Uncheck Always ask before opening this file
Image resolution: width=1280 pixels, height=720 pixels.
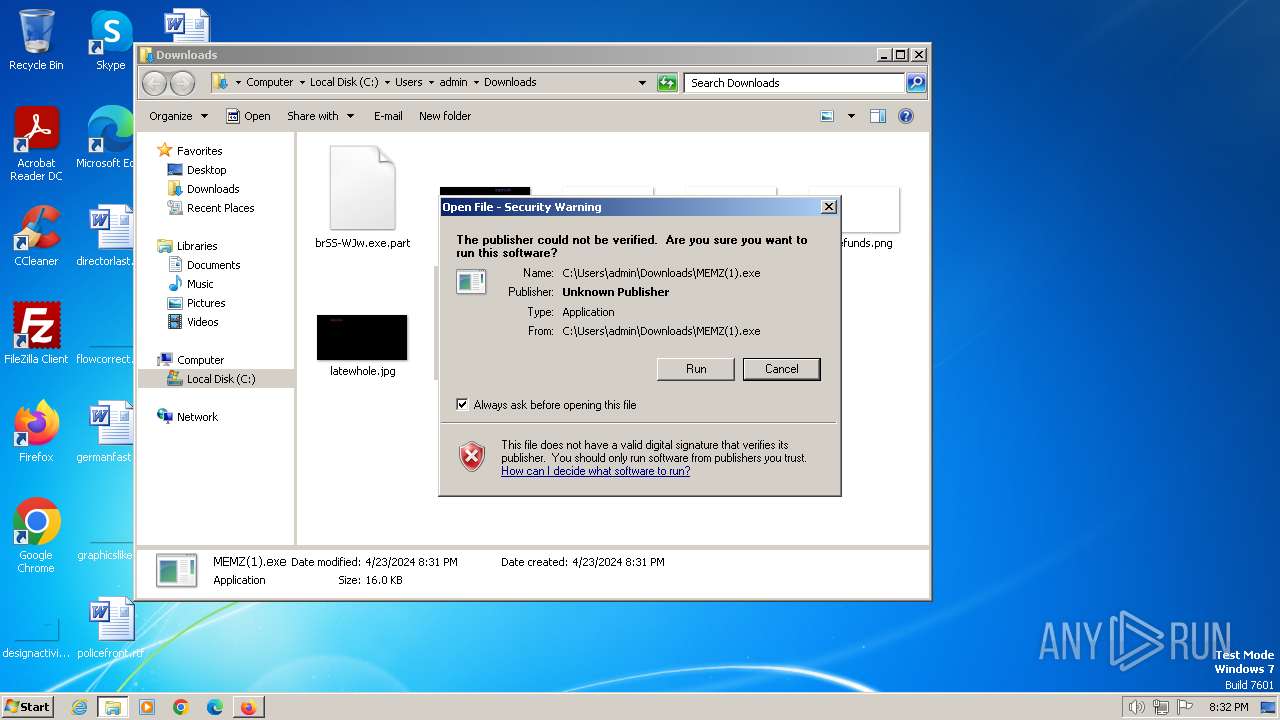[462, 405]
